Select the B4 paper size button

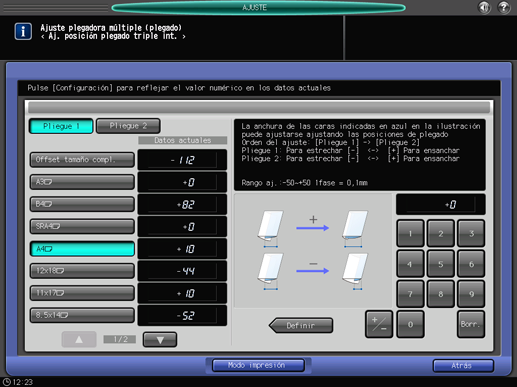82,204
